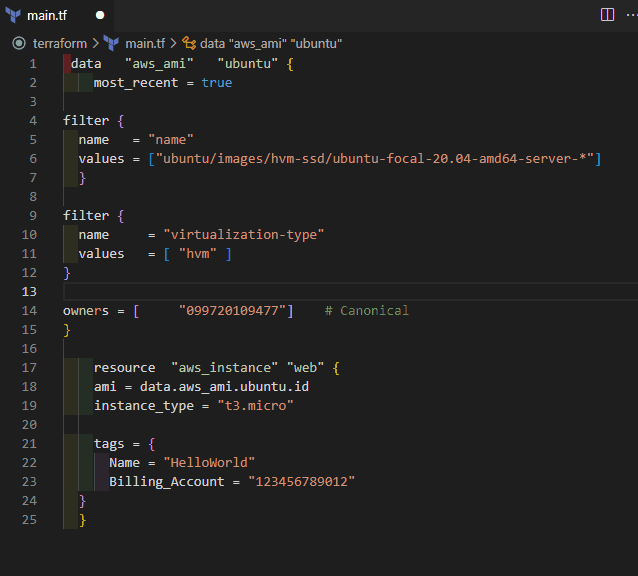
Task: Click most_recent attribute on line 2
Action: (136, 83)
